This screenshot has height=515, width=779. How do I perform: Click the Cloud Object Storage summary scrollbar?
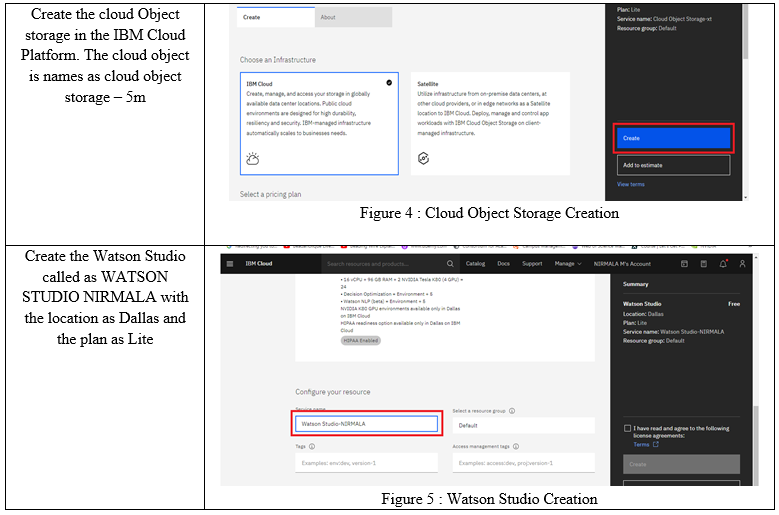745,33
